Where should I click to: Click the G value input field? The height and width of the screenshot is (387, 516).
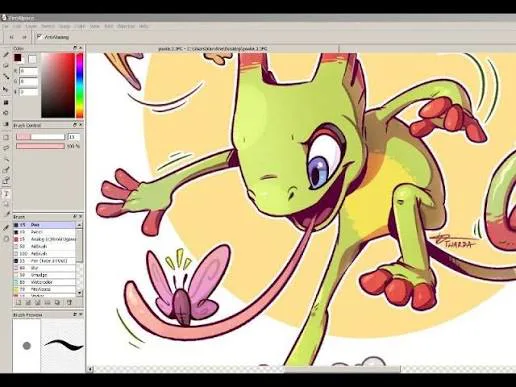point(28,81)
